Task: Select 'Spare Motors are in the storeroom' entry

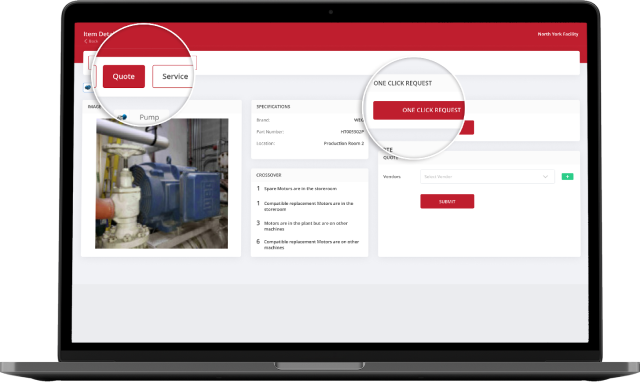Action: point(300,189)
